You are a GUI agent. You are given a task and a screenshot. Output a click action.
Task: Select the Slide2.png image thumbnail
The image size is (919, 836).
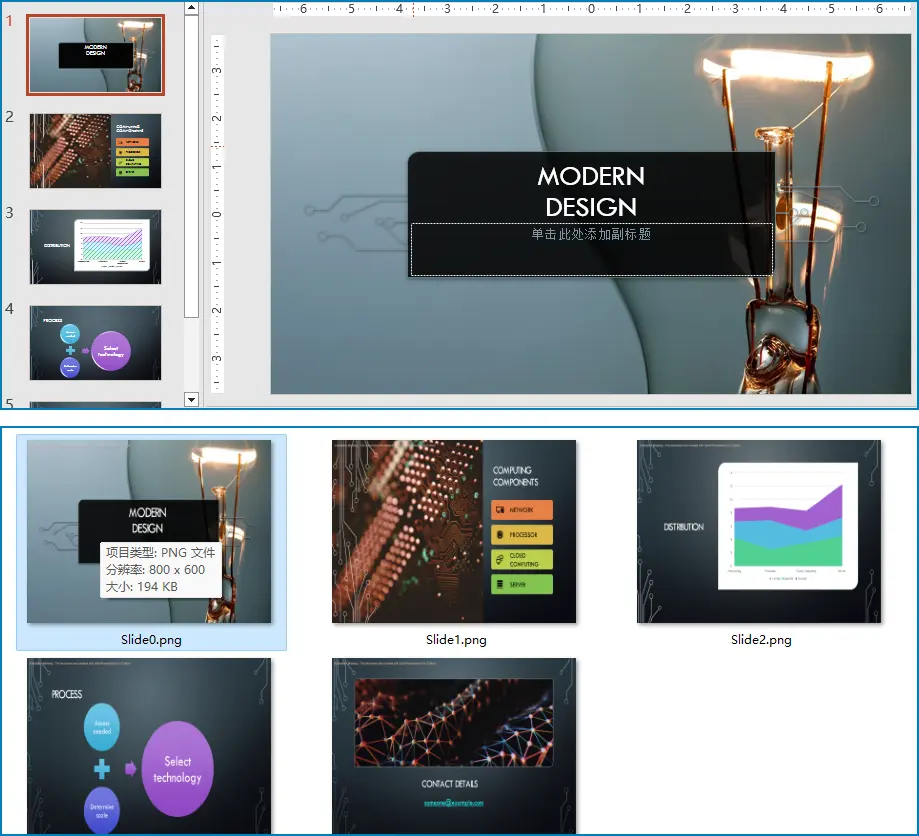click(x=759, y=531)
